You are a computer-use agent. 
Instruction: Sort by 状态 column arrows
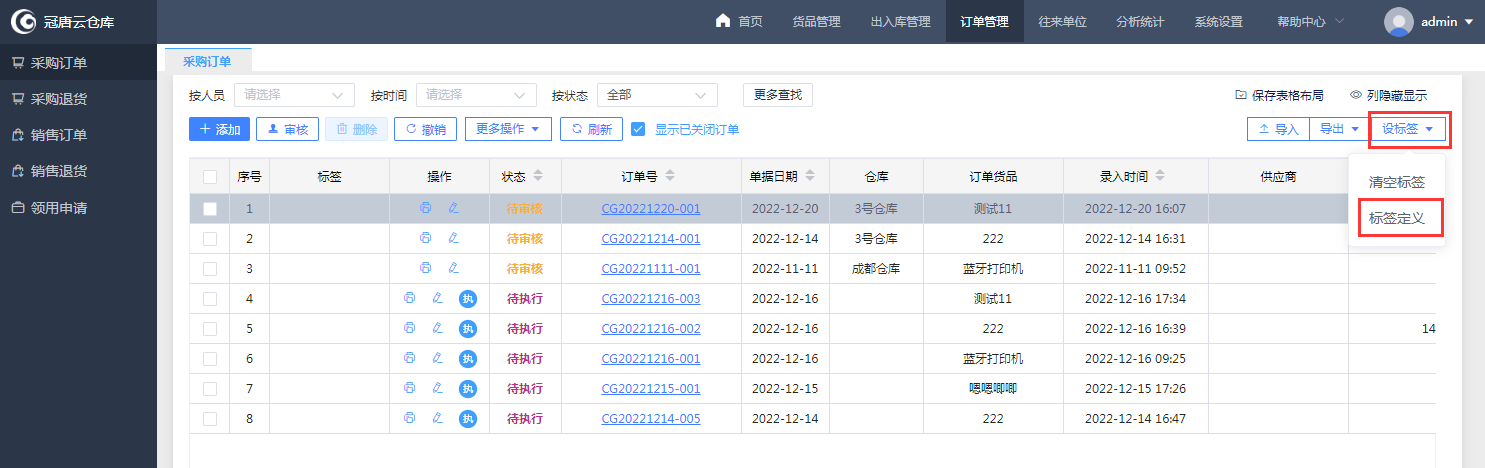pos(538,176)
